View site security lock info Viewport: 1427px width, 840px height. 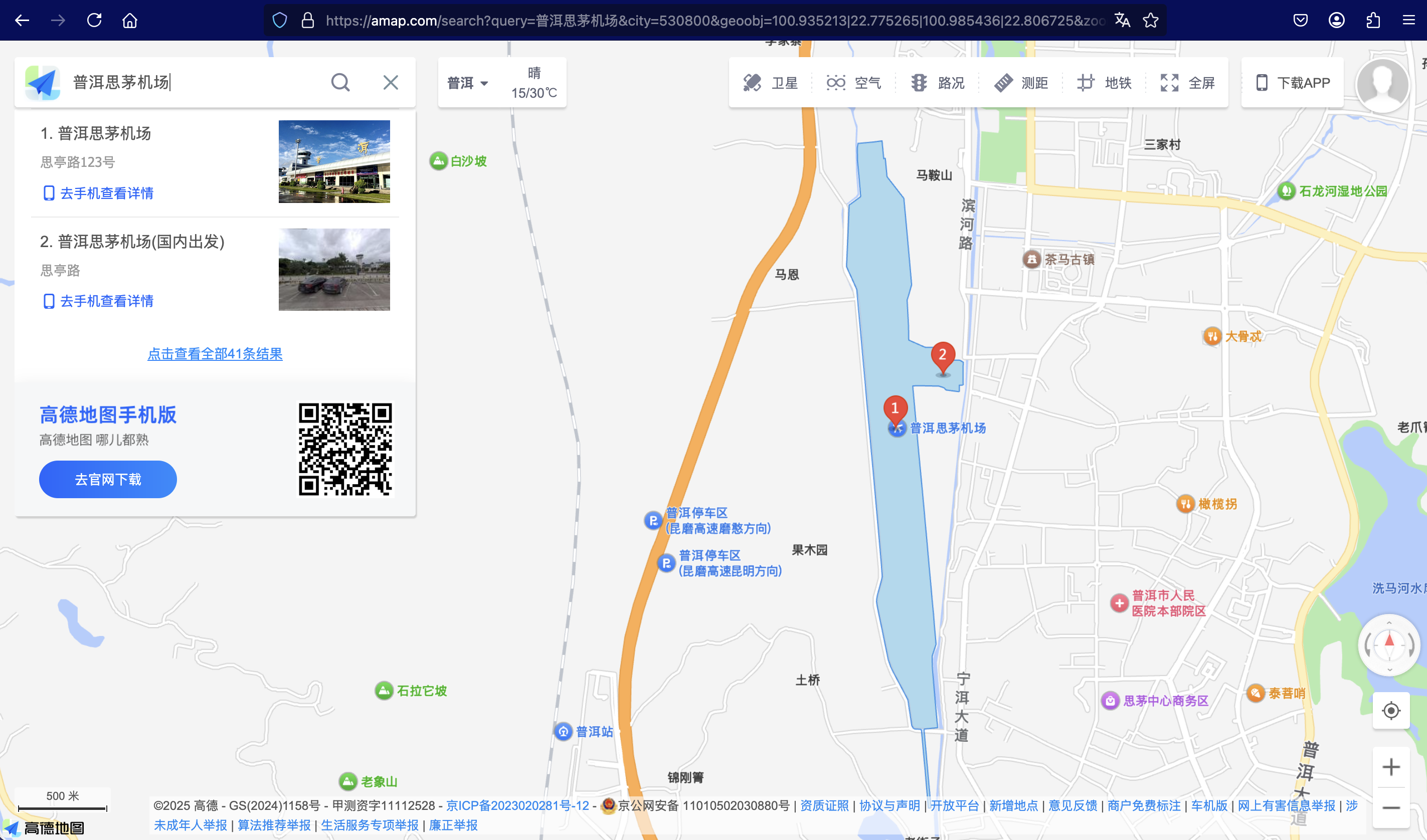307,21
